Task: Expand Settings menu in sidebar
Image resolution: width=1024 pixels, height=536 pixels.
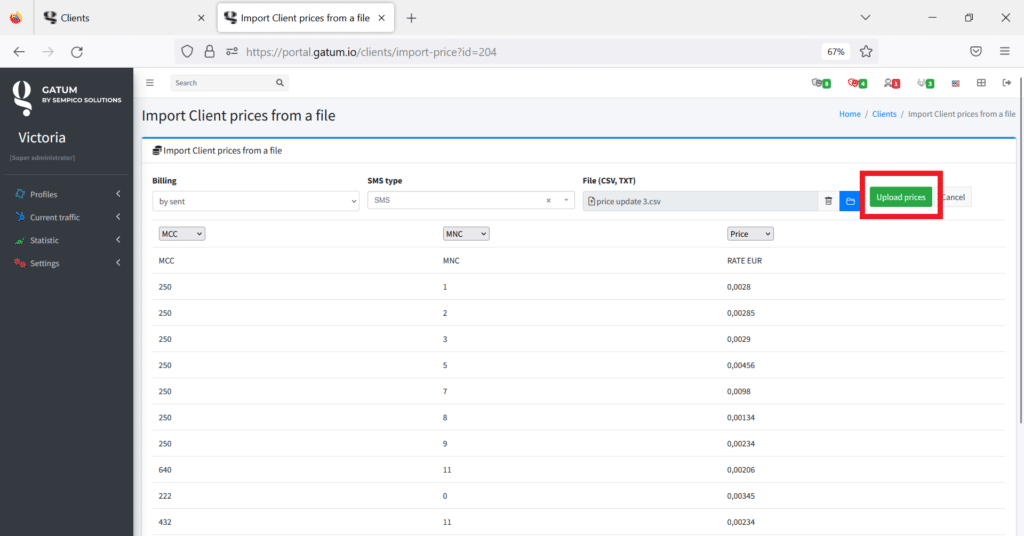Action: 67,263
